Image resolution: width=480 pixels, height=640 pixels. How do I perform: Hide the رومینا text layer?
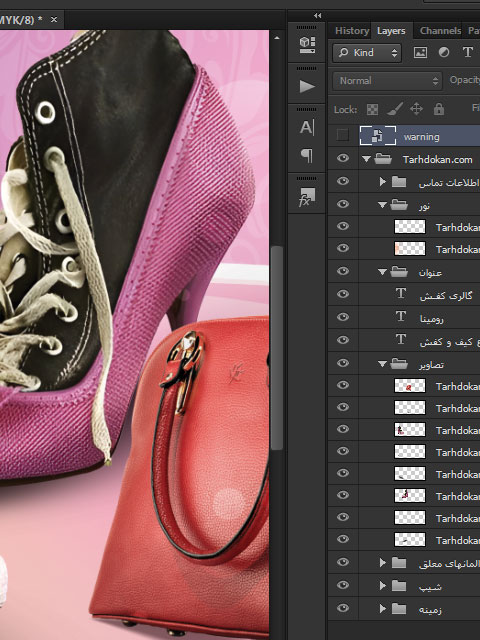click(x=343, y=317)
